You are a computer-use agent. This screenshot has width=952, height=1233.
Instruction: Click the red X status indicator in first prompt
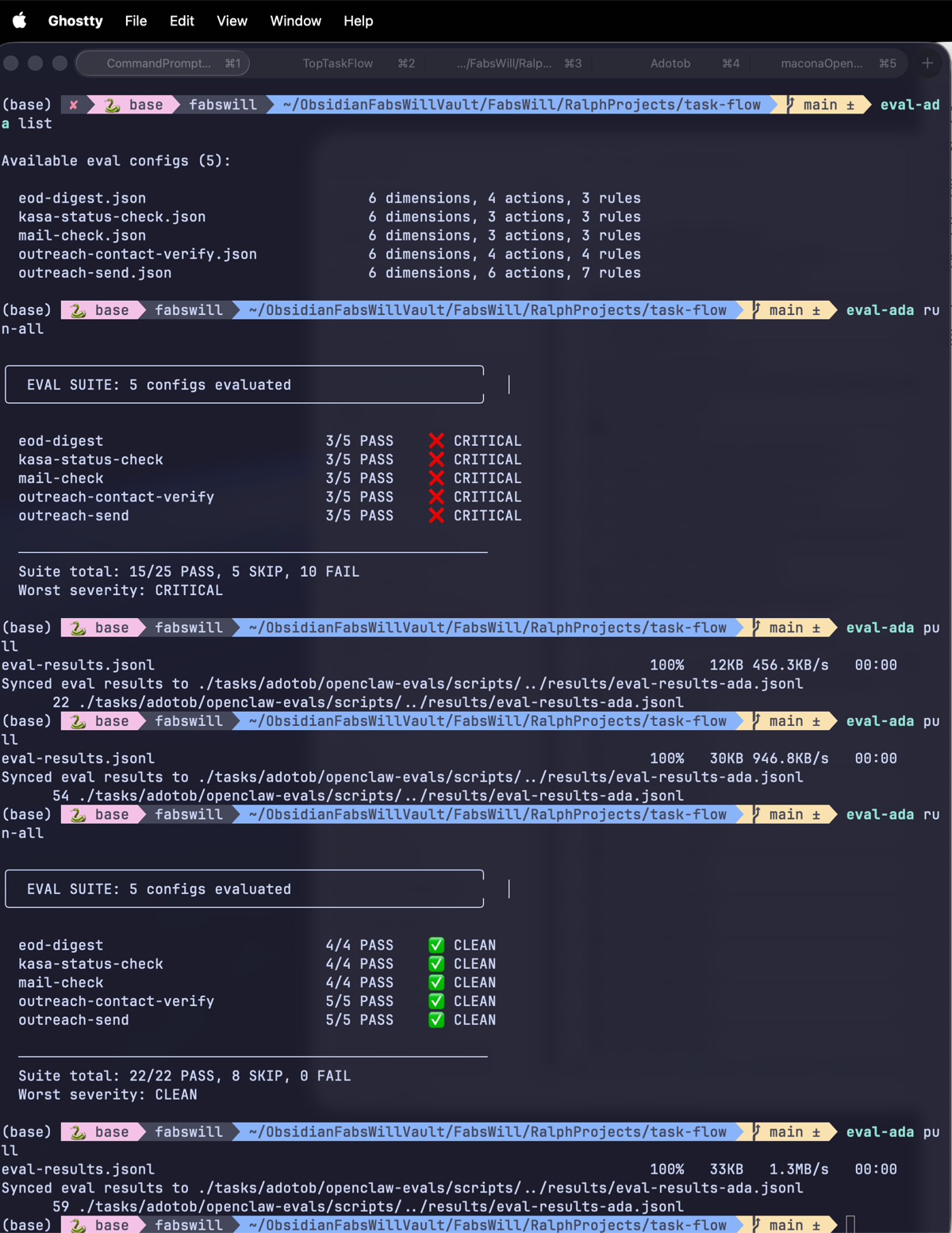pyautogui.click(x=73, y=104)
